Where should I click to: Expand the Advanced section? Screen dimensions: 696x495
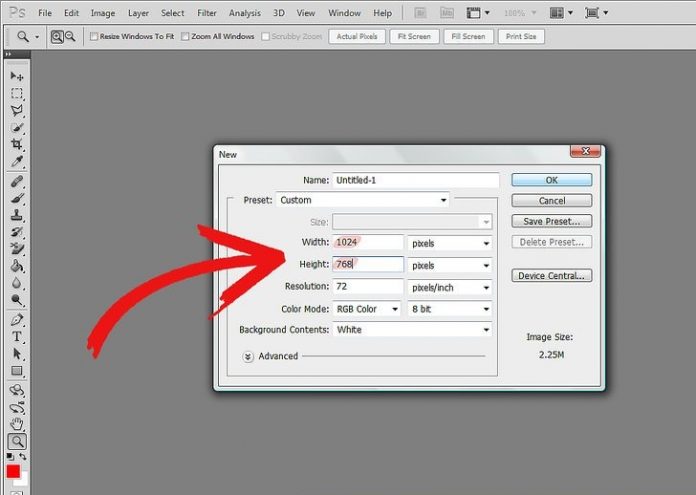248,356
